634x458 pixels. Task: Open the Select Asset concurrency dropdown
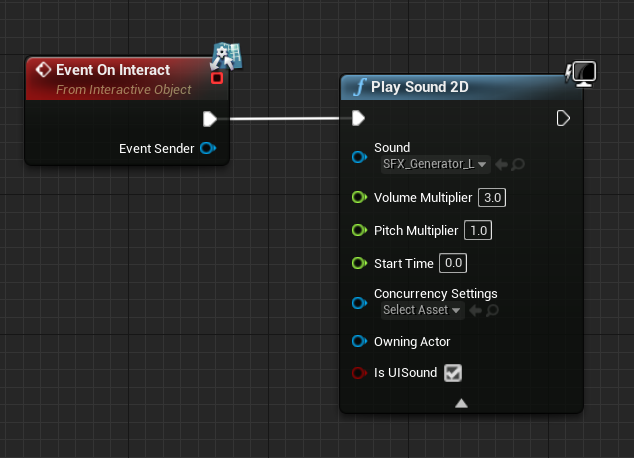tap(423, 310)
